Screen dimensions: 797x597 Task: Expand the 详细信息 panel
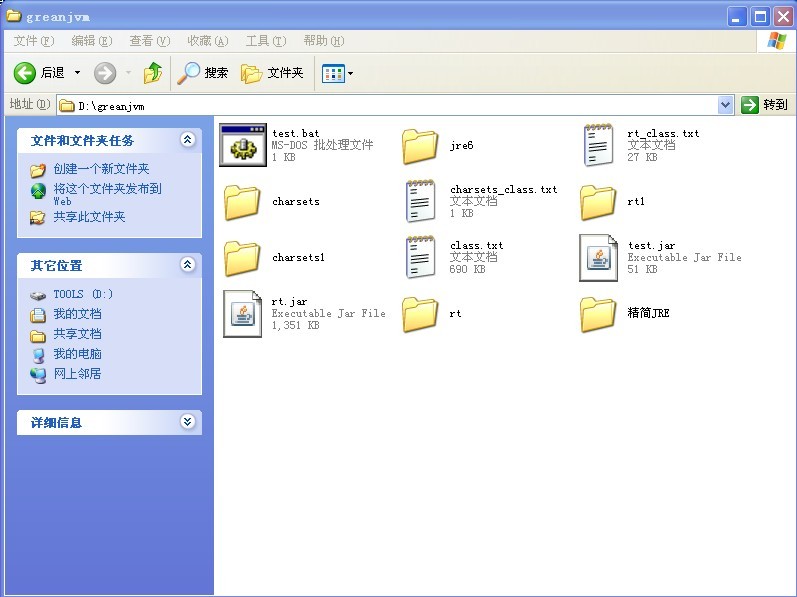click(188, 422)
